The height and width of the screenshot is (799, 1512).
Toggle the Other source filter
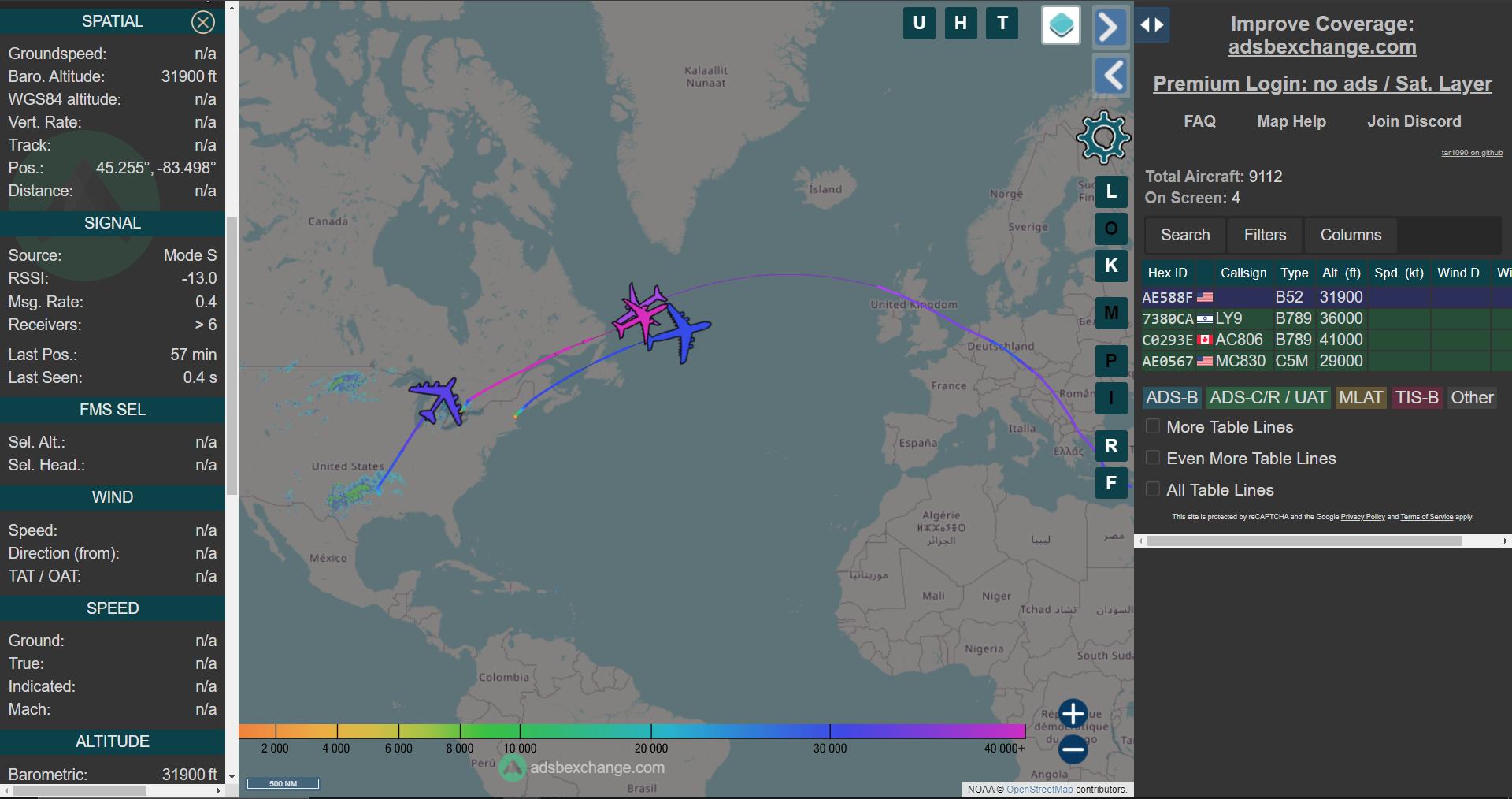click(1472, 398)
